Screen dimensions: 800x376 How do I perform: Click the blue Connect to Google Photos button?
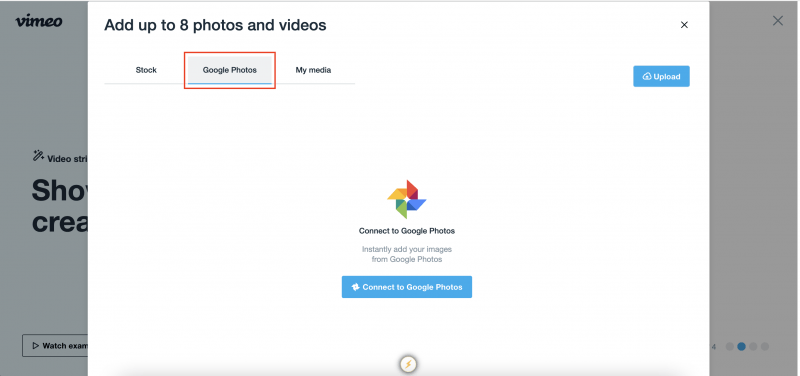(407, 287)
